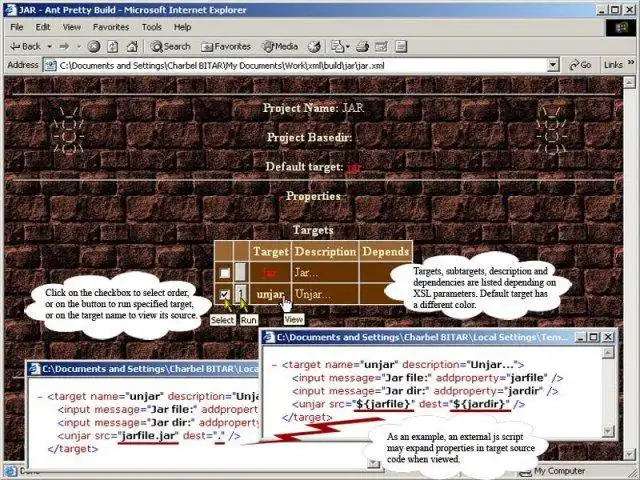Click the address bar path field
Viewport: 640px width, 480px height.
pyautogui.click(x=302, y=65)
